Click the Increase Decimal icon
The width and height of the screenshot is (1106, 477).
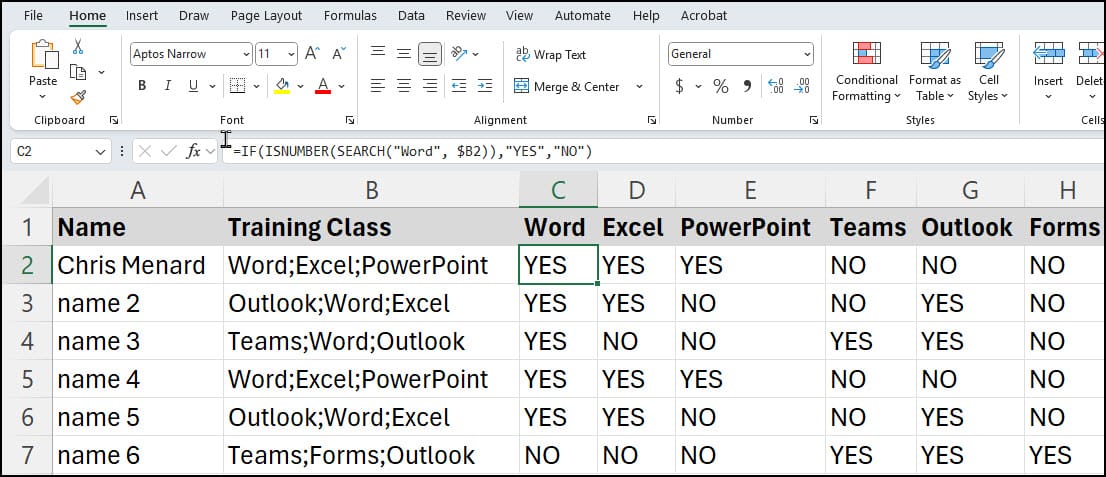[775, 86]
